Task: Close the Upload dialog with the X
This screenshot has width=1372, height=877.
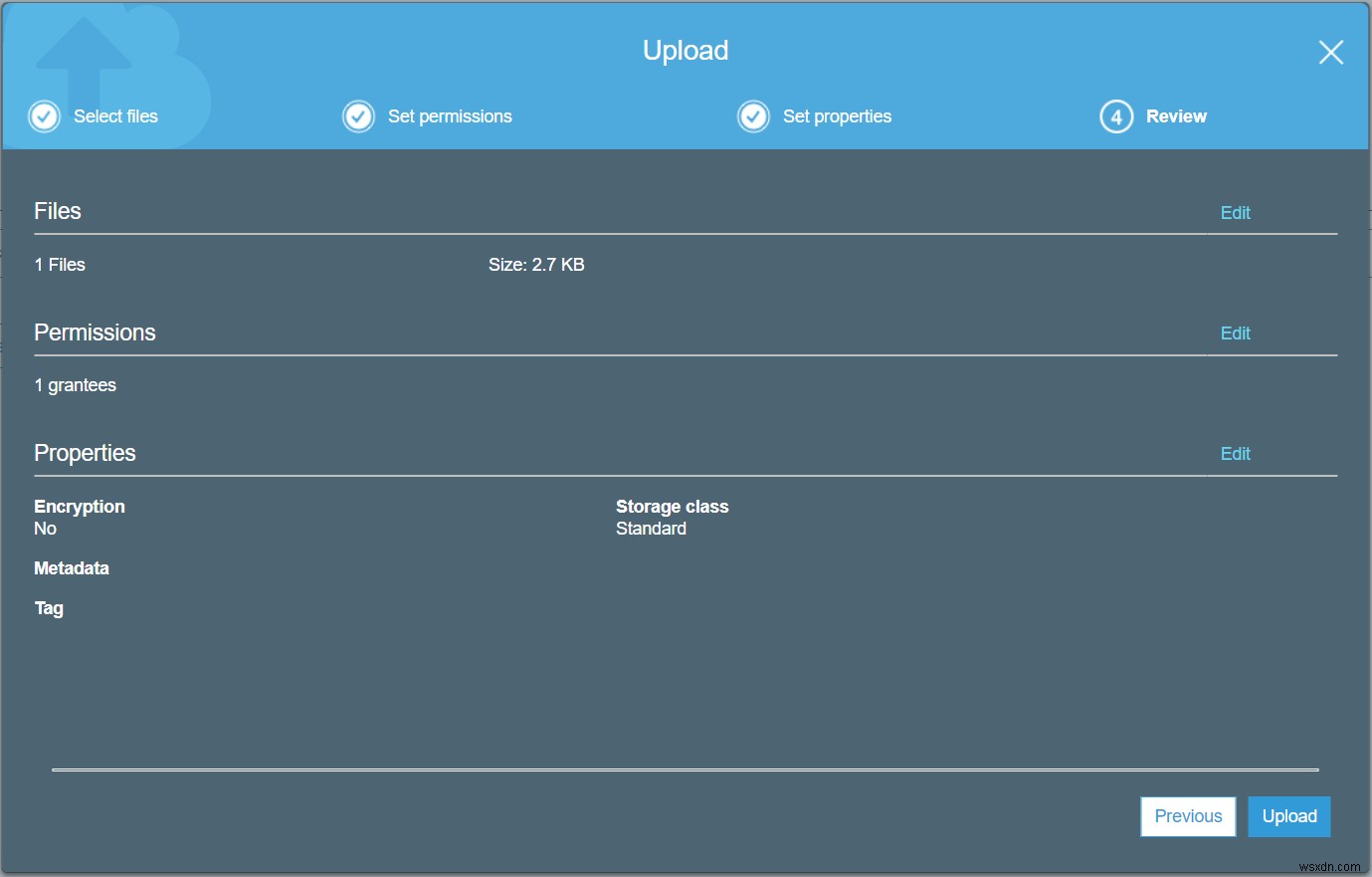Action: click(x=1330, y=52)
